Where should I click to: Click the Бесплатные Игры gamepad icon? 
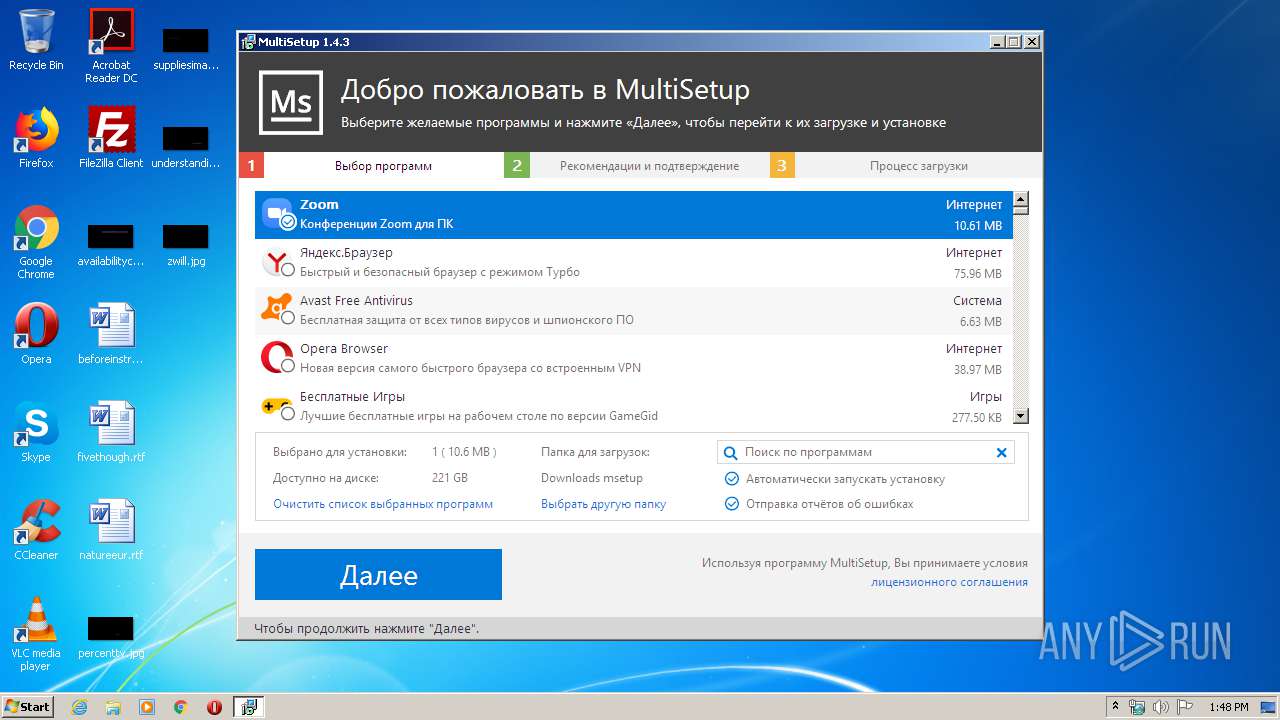(276, 405)
